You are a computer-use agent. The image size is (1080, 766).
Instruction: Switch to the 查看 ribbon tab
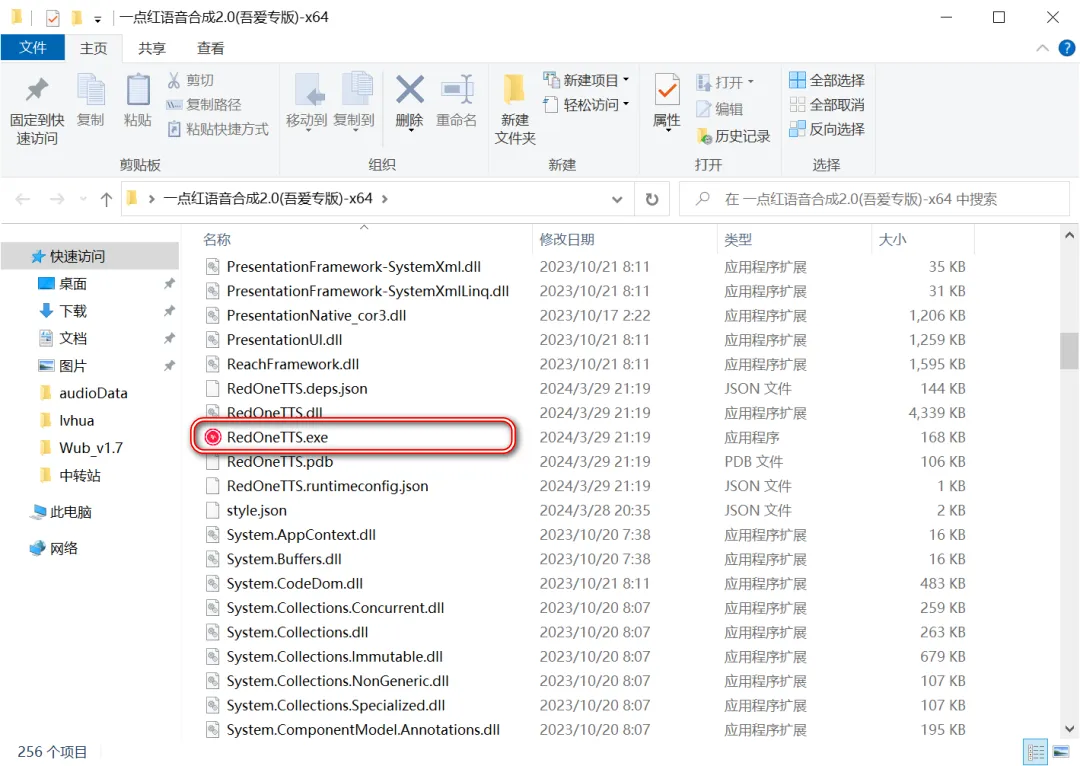(210, 47)
